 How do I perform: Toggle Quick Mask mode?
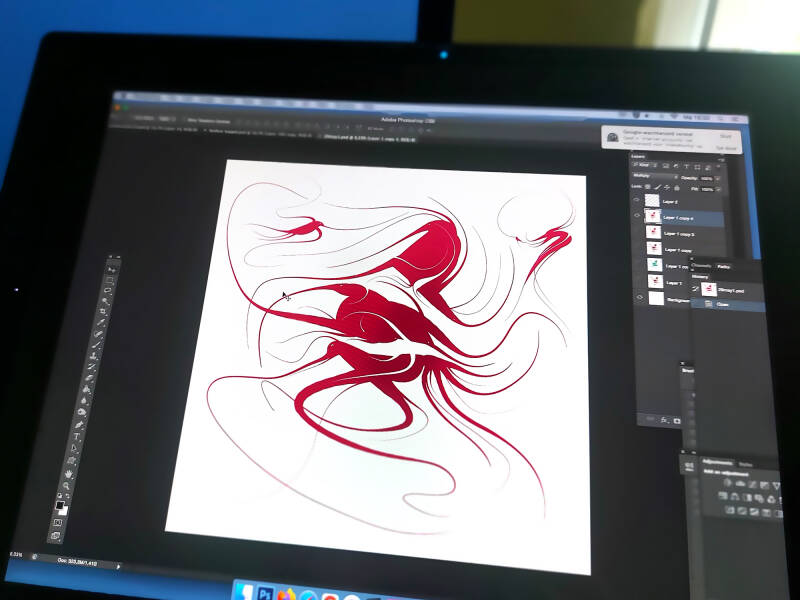click(58, 522)
